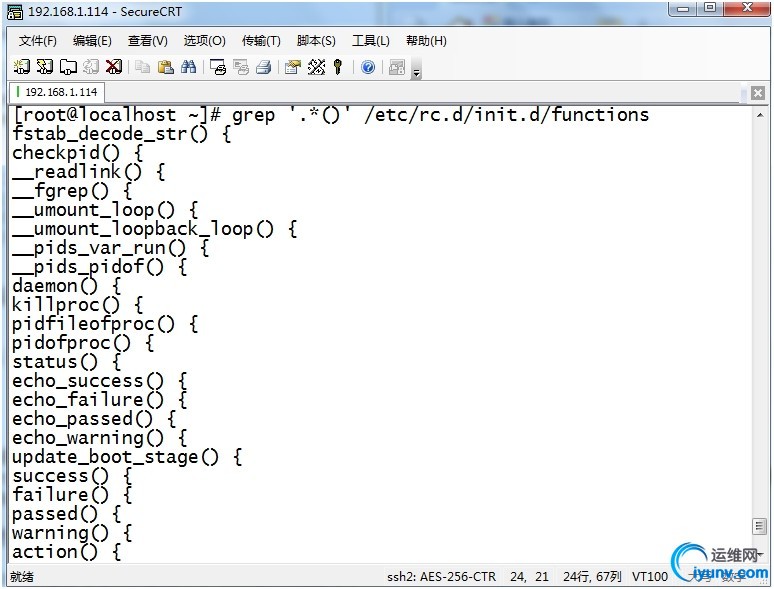The height and width of the screenshot is (589, 774).
Task: Click the line 'daemon() {'
Action: click(x=67, y=286)
